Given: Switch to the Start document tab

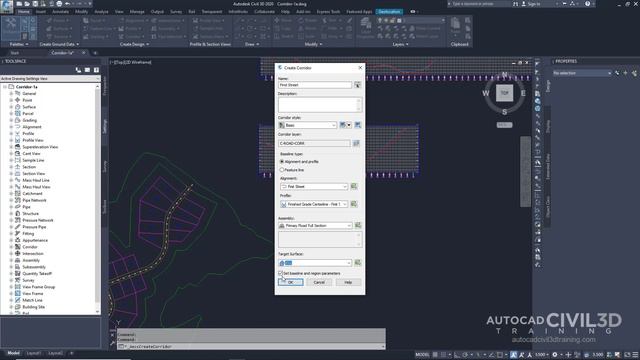Looking at the screenshot, I should (x=15, y=53).
